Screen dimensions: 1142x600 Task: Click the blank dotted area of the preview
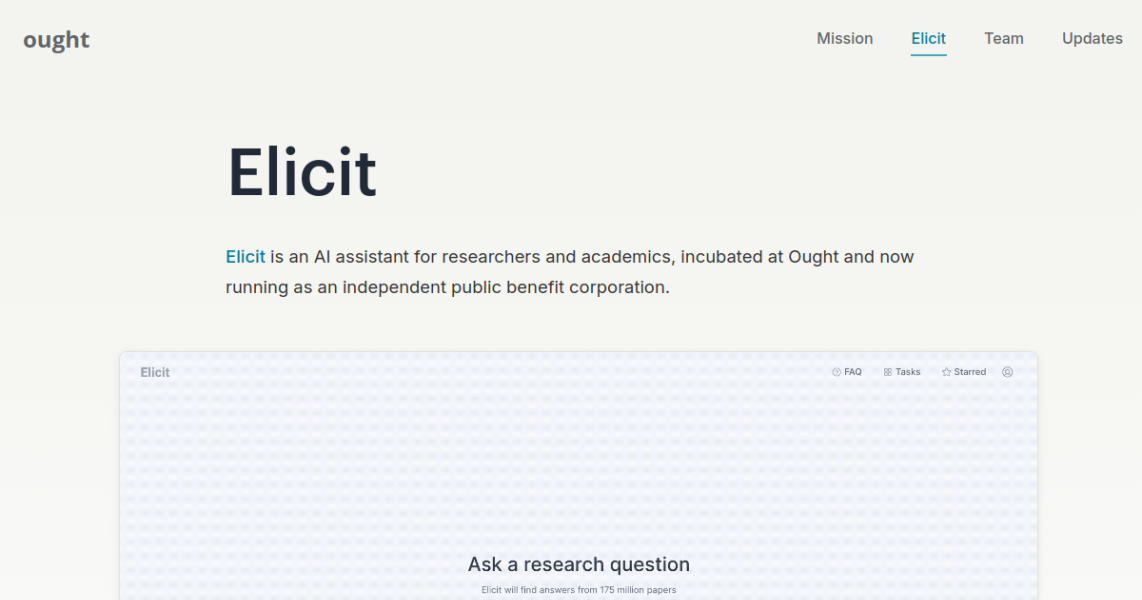click(400, 470)
